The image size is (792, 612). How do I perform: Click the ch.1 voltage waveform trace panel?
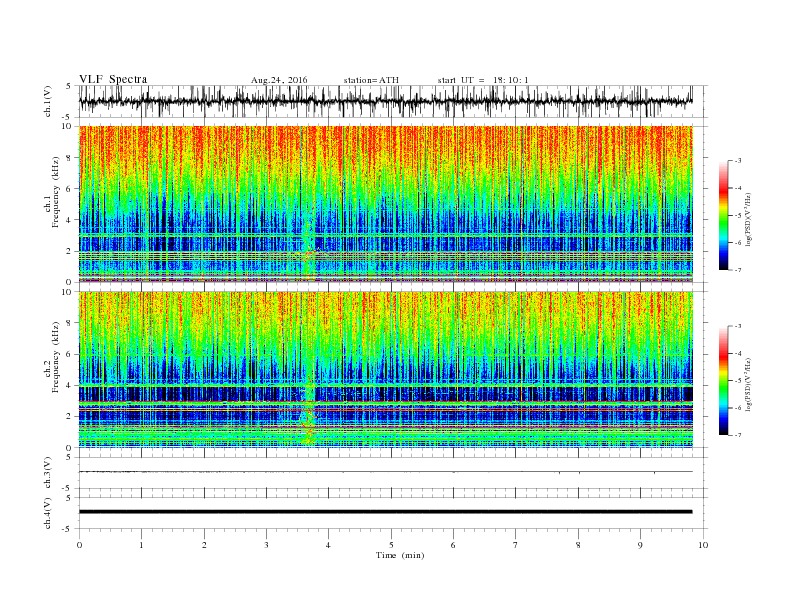coord(393,101)
